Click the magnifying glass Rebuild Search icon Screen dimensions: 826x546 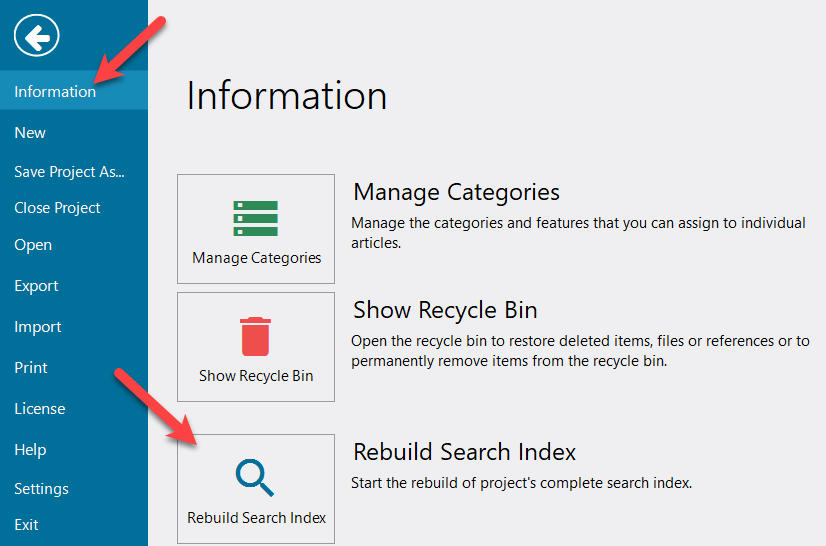[x=256, y=478]
